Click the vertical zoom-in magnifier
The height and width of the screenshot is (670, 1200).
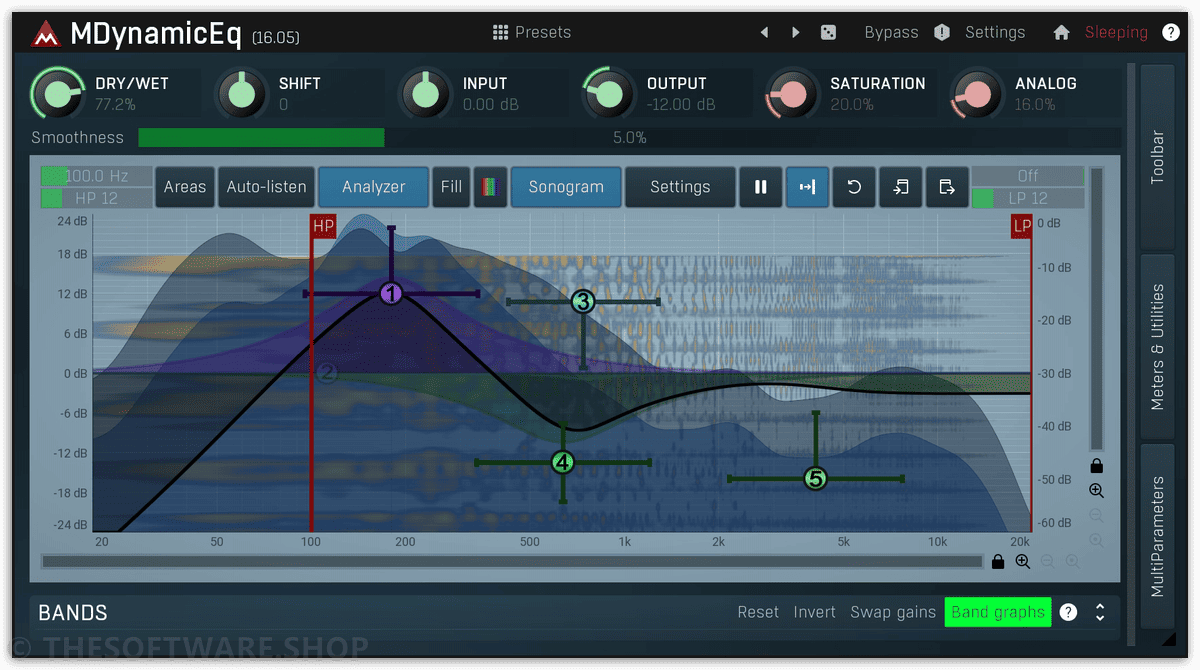click(1097, 491)
